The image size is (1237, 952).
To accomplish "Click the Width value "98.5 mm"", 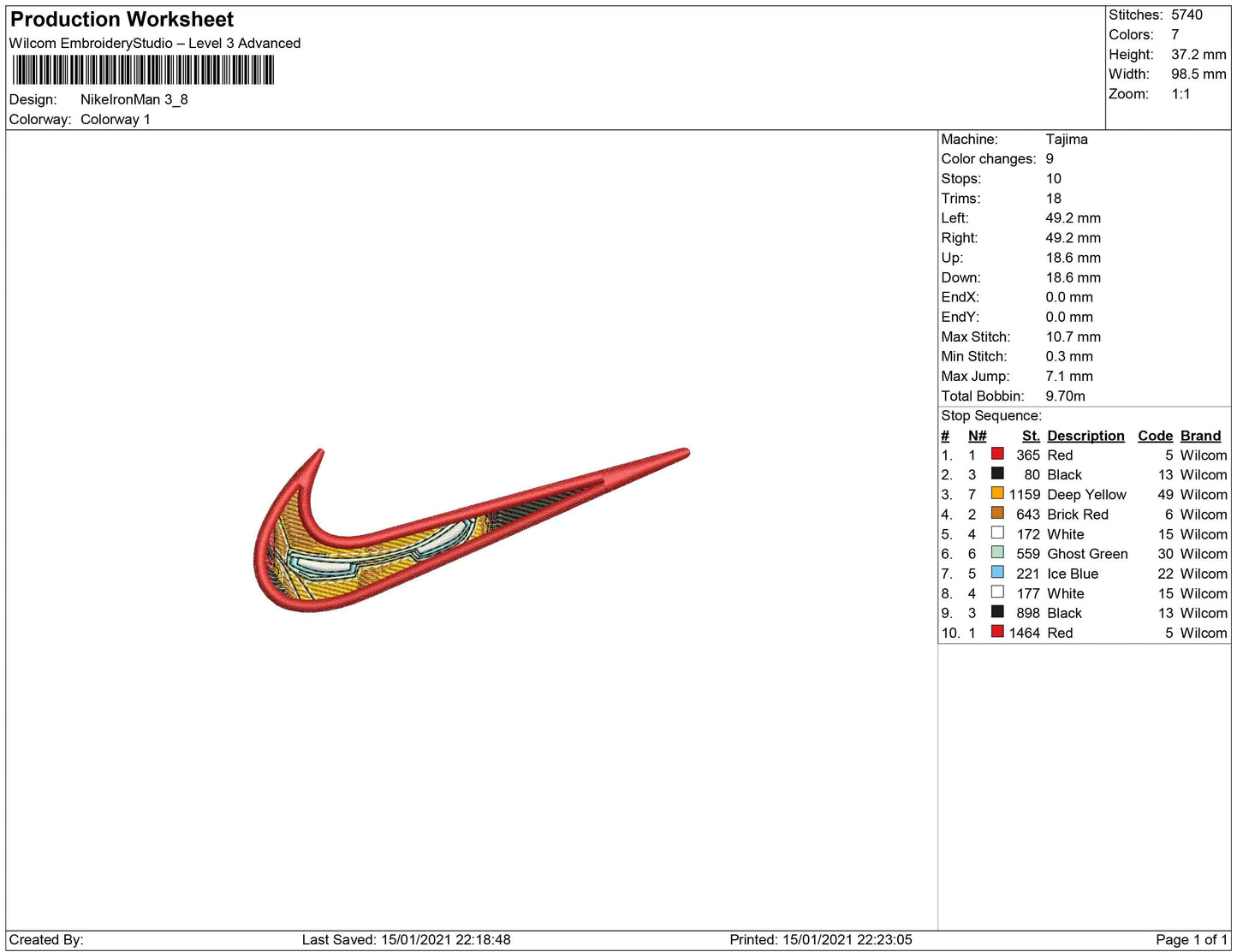I will pyautogui.click(x=1198, y=74).
